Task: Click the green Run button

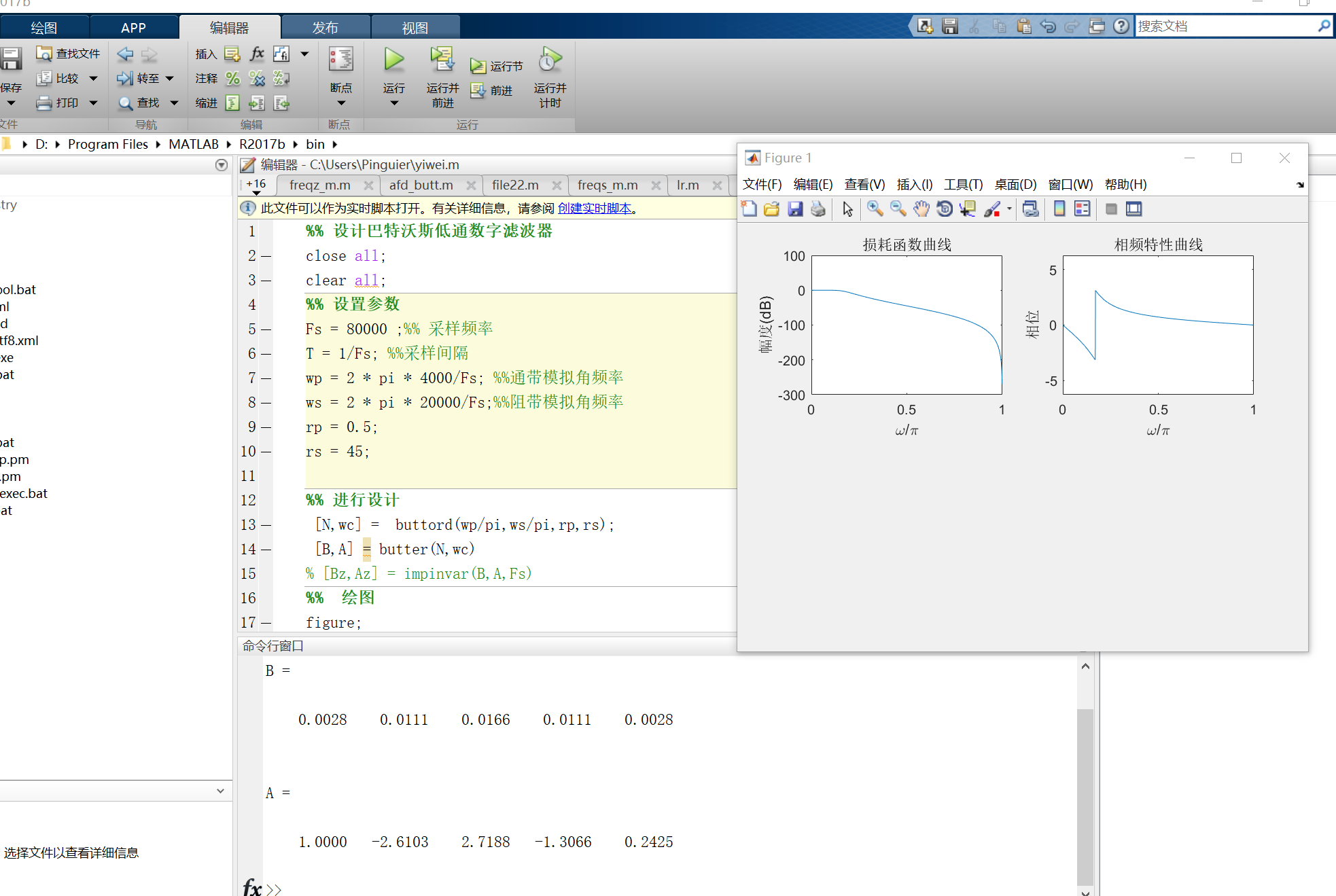Action: coord(393,60)
